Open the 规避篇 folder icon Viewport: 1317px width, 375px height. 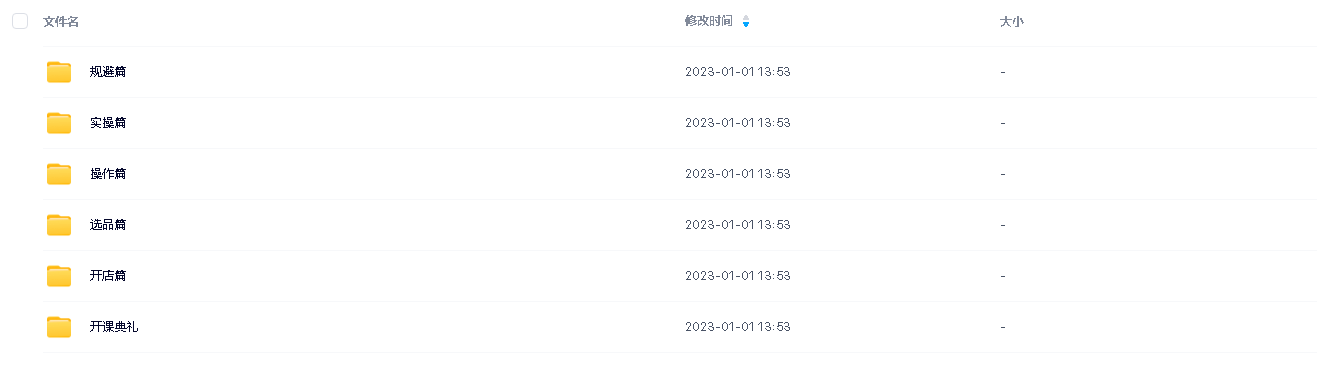[59, 72]
